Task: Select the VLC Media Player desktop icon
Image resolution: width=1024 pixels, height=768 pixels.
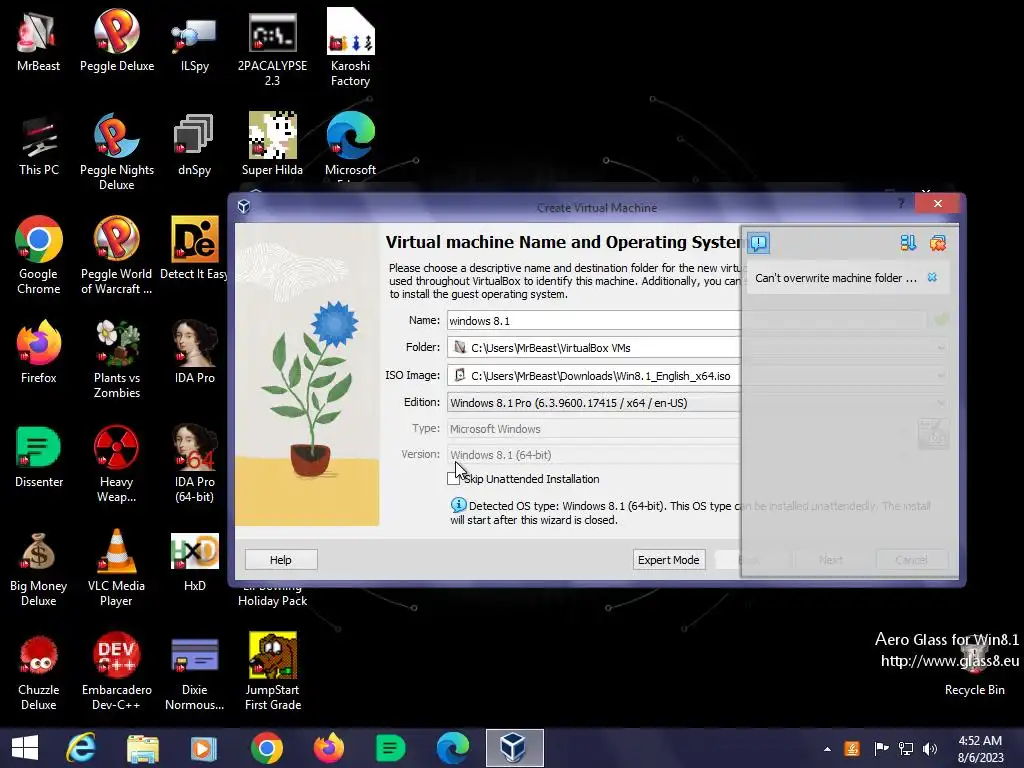Action: click(x=117, y=568)
